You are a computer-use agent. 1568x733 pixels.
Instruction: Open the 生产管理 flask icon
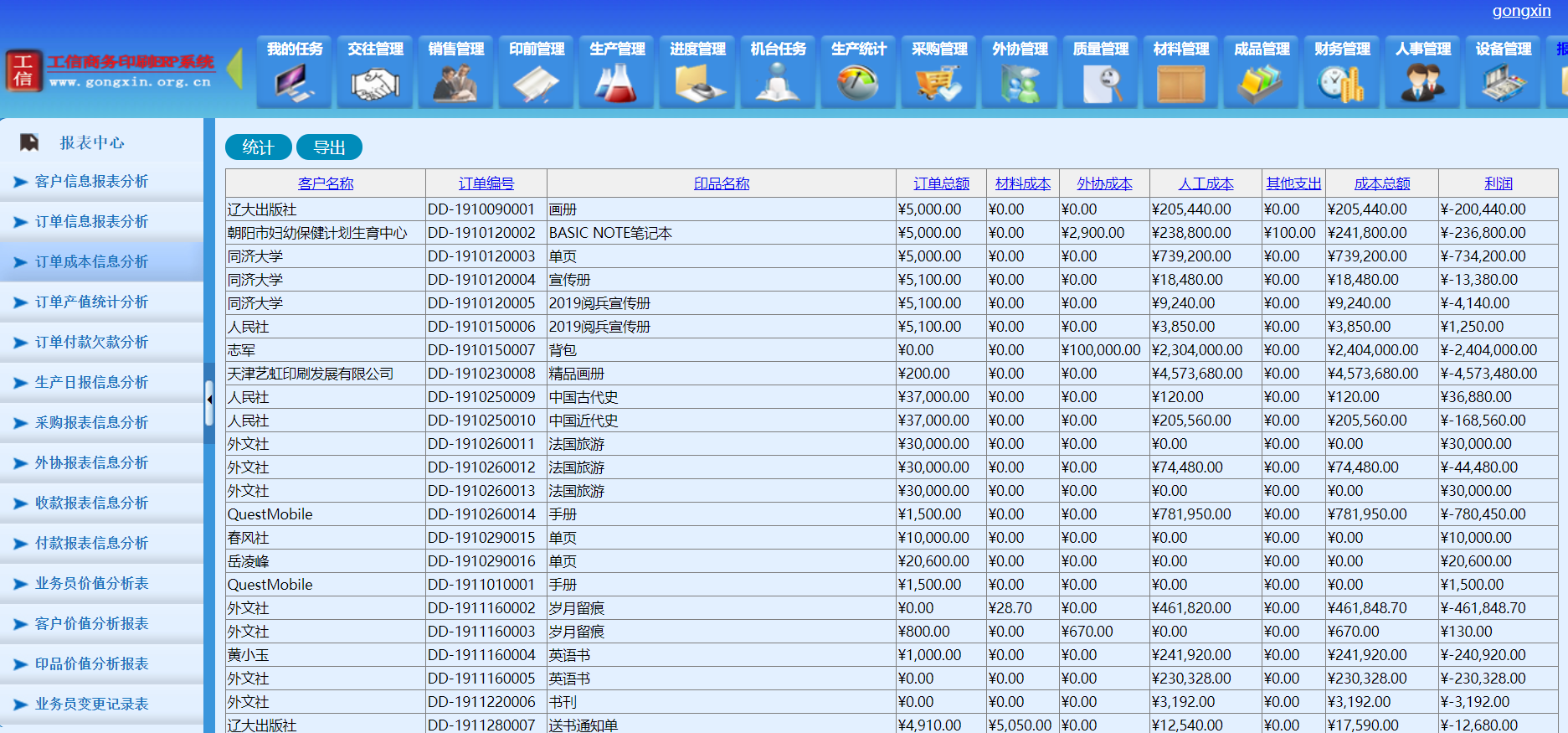(617, 82)
